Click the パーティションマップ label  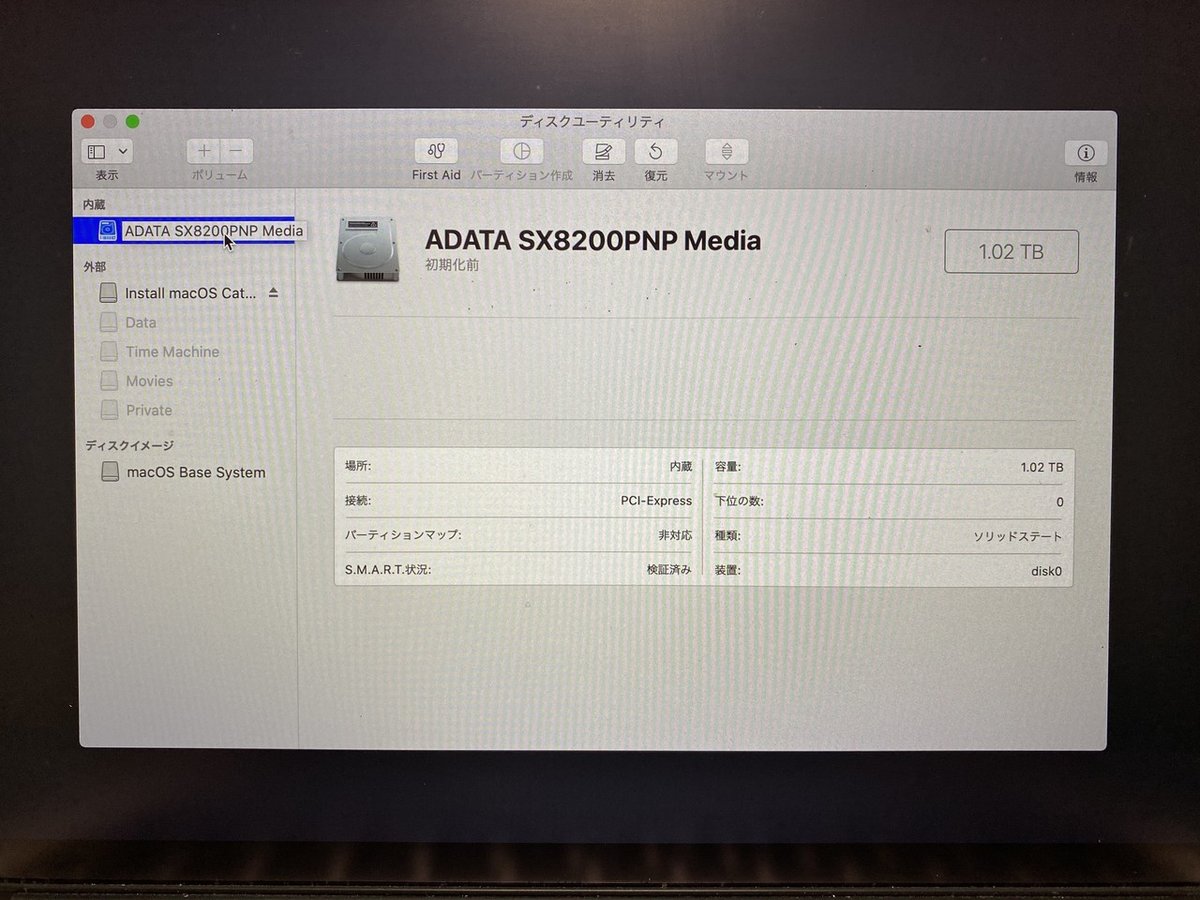pos(404,535)
